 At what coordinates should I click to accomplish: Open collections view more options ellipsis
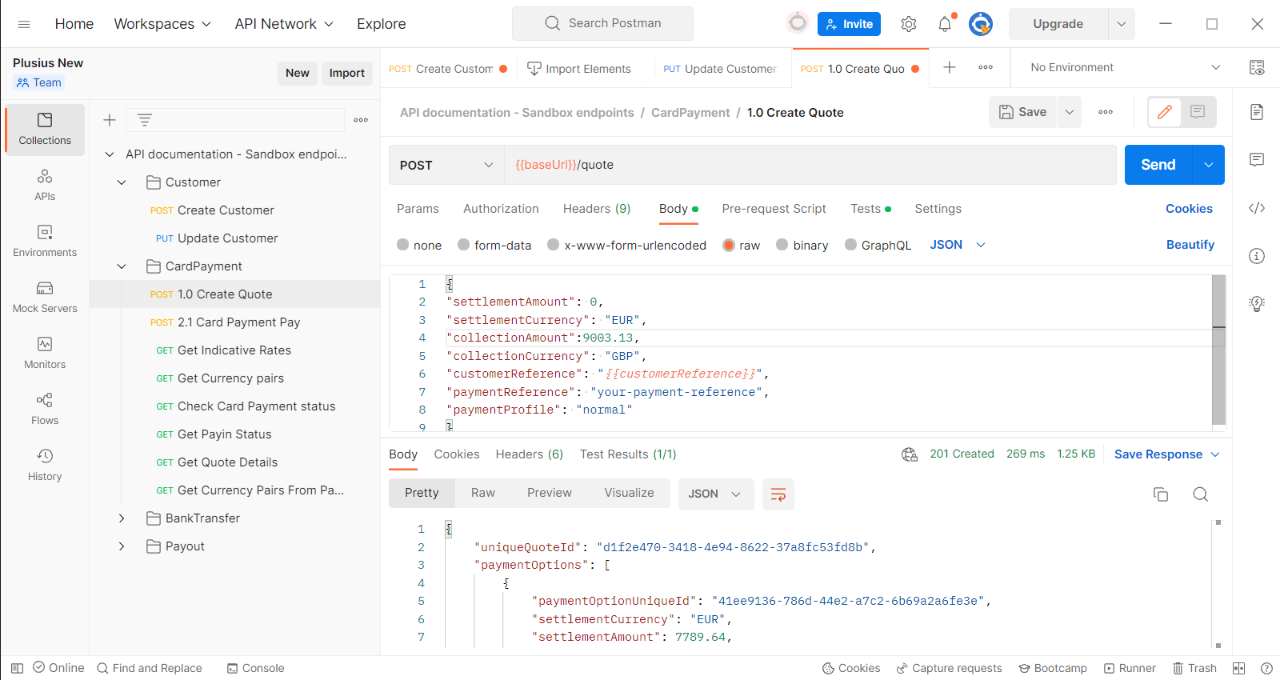pos(361,120)
